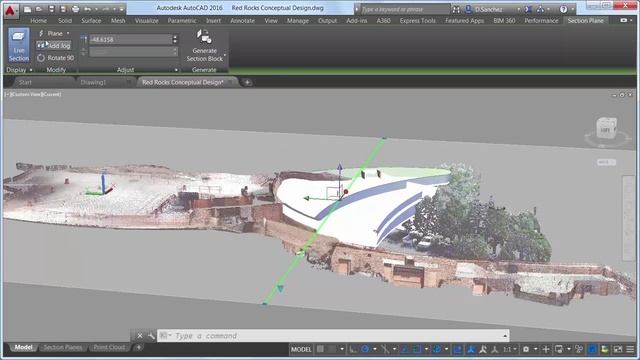
Task: Open the Mesh ribbon tab
Action: coord(118,20)
